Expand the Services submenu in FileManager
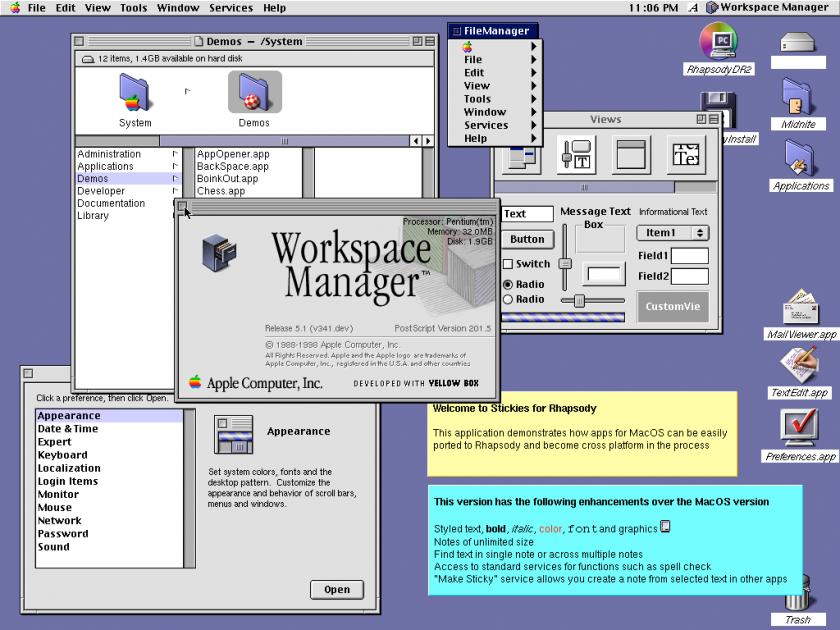 point(496,125)
